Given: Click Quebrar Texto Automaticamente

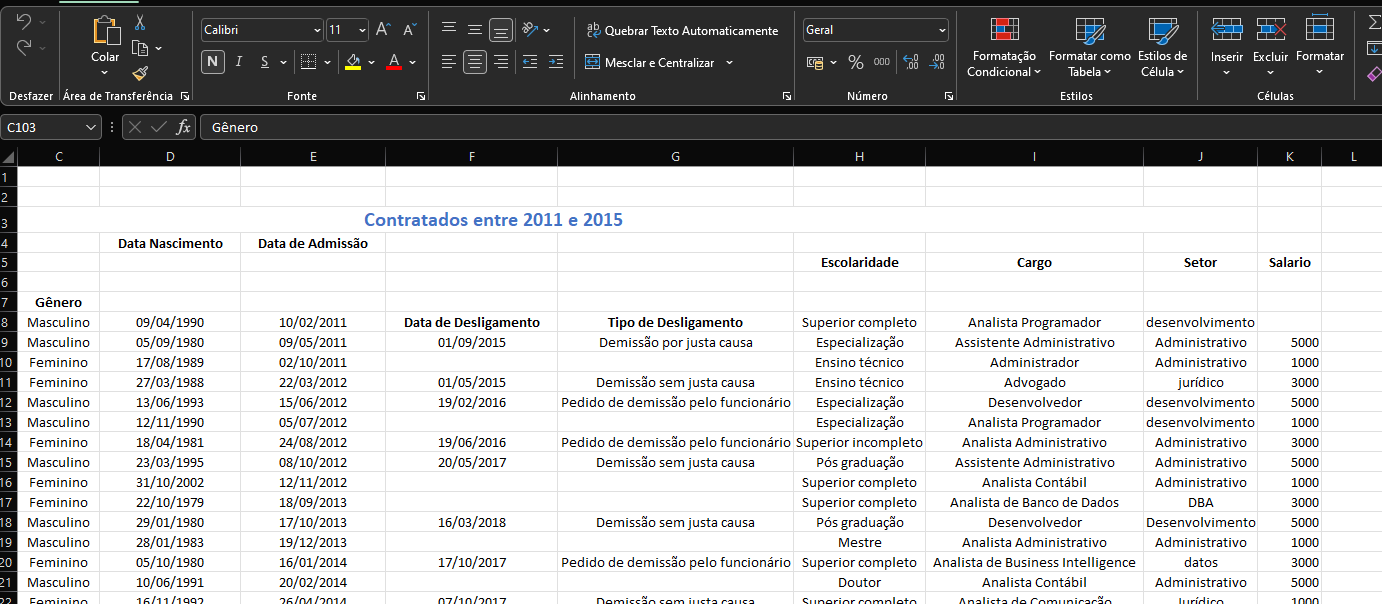Looking at the screenshot, I should coord(682,30).
